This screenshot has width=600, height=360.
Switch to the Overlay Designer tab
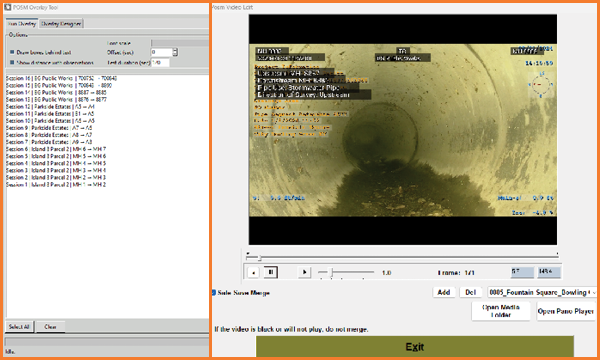point(61,24)
